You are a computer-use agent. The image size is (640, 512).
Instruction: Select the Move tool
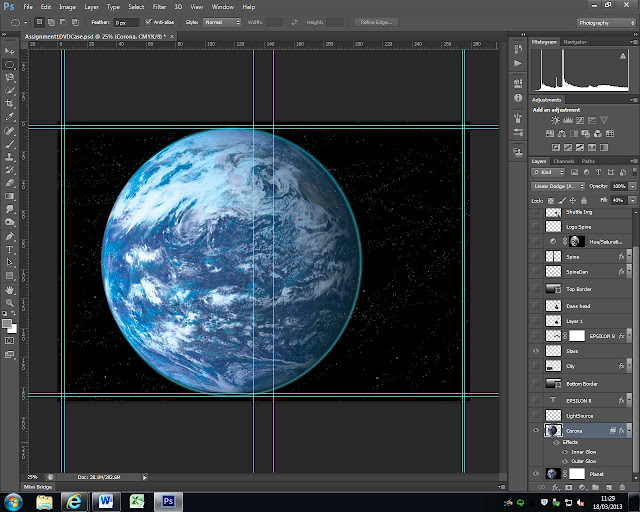(x=10, y=49)
